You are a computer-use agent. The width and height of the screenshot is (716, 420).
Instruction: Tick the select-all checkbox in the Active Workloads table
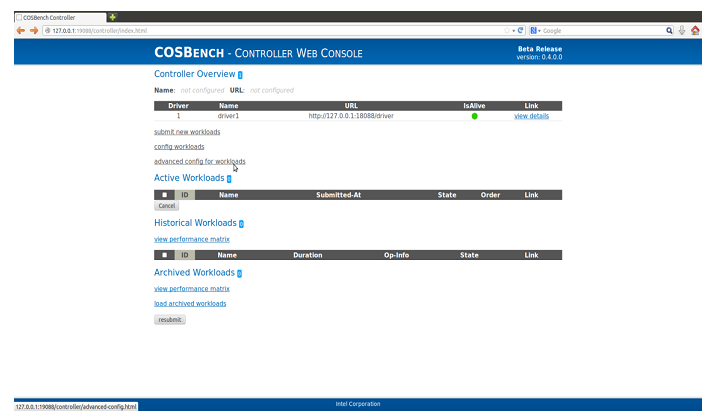[164, 195]
